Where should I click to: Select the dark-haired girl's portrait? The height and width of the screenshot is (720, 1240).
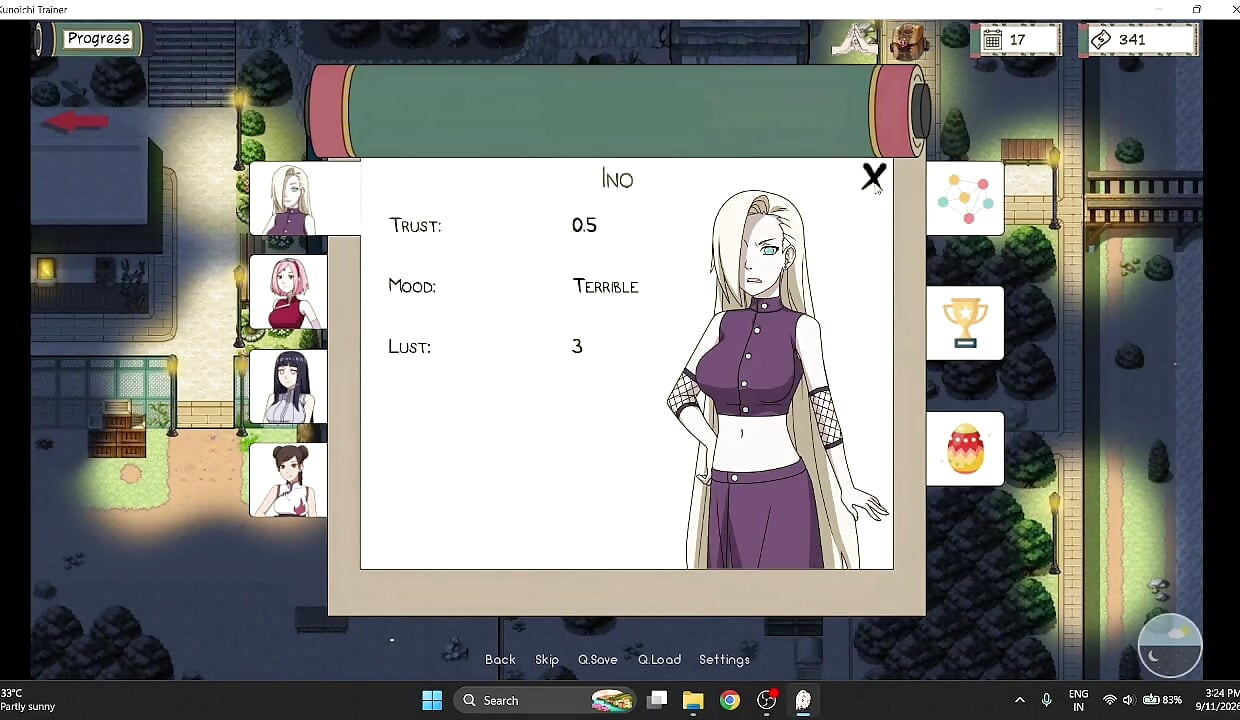(288, 386)
